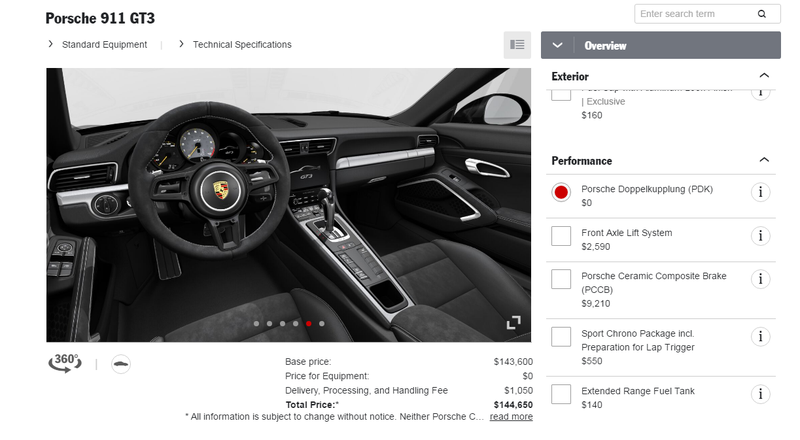Click the Front Axle Lift System label

627,233
